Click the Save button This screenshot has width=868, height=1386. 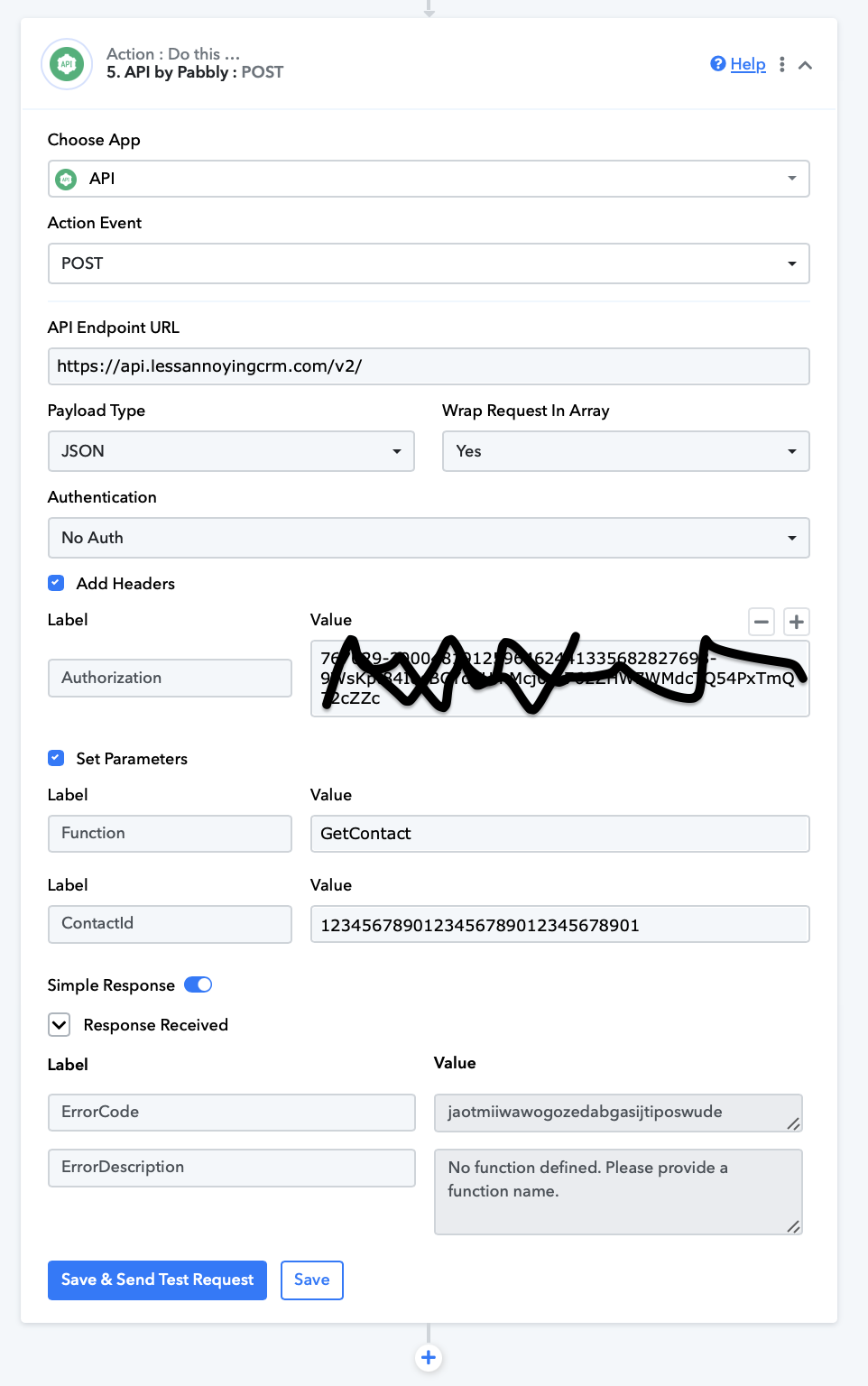pos(312,1280)
